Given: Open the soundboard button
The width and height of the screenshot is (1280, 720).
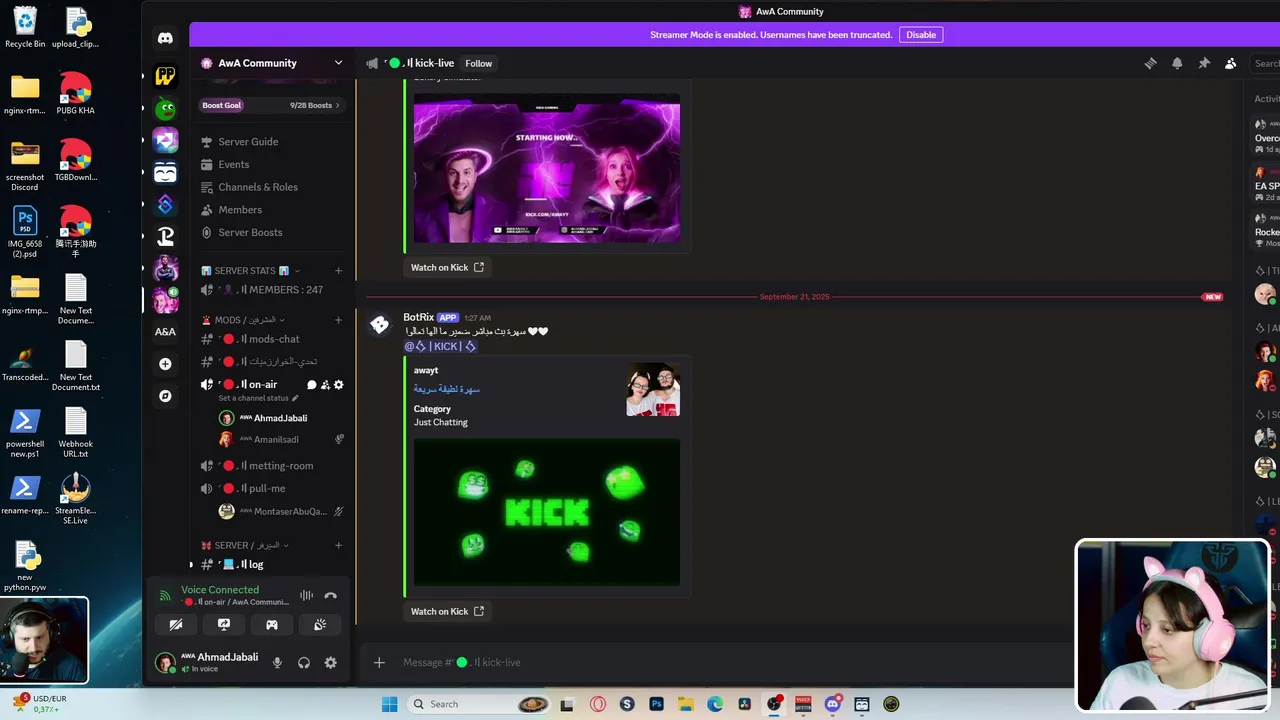Looking at the screenshot, I should coord(320,625).
